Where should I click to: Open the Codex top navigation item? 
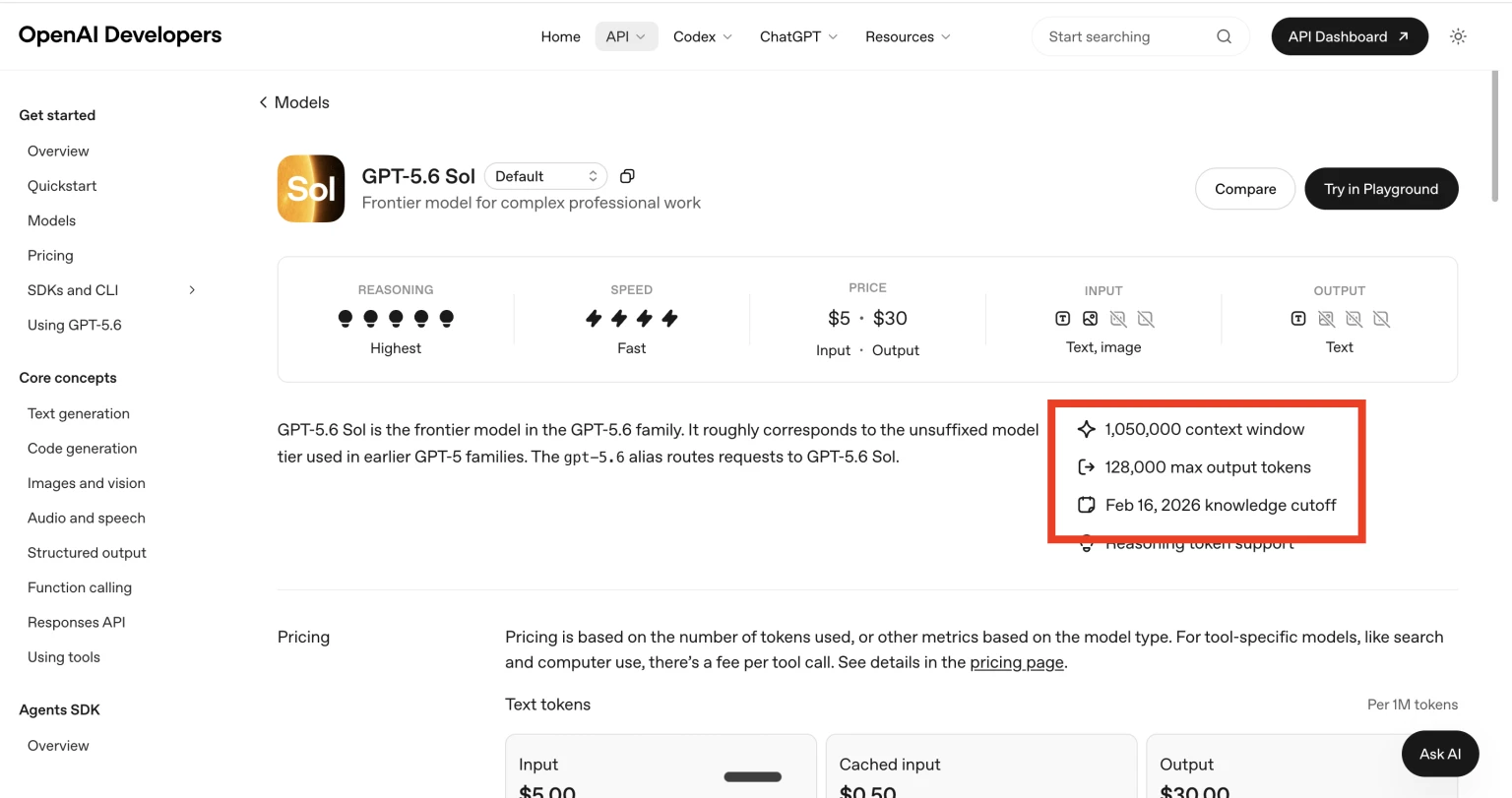(703, 36)
